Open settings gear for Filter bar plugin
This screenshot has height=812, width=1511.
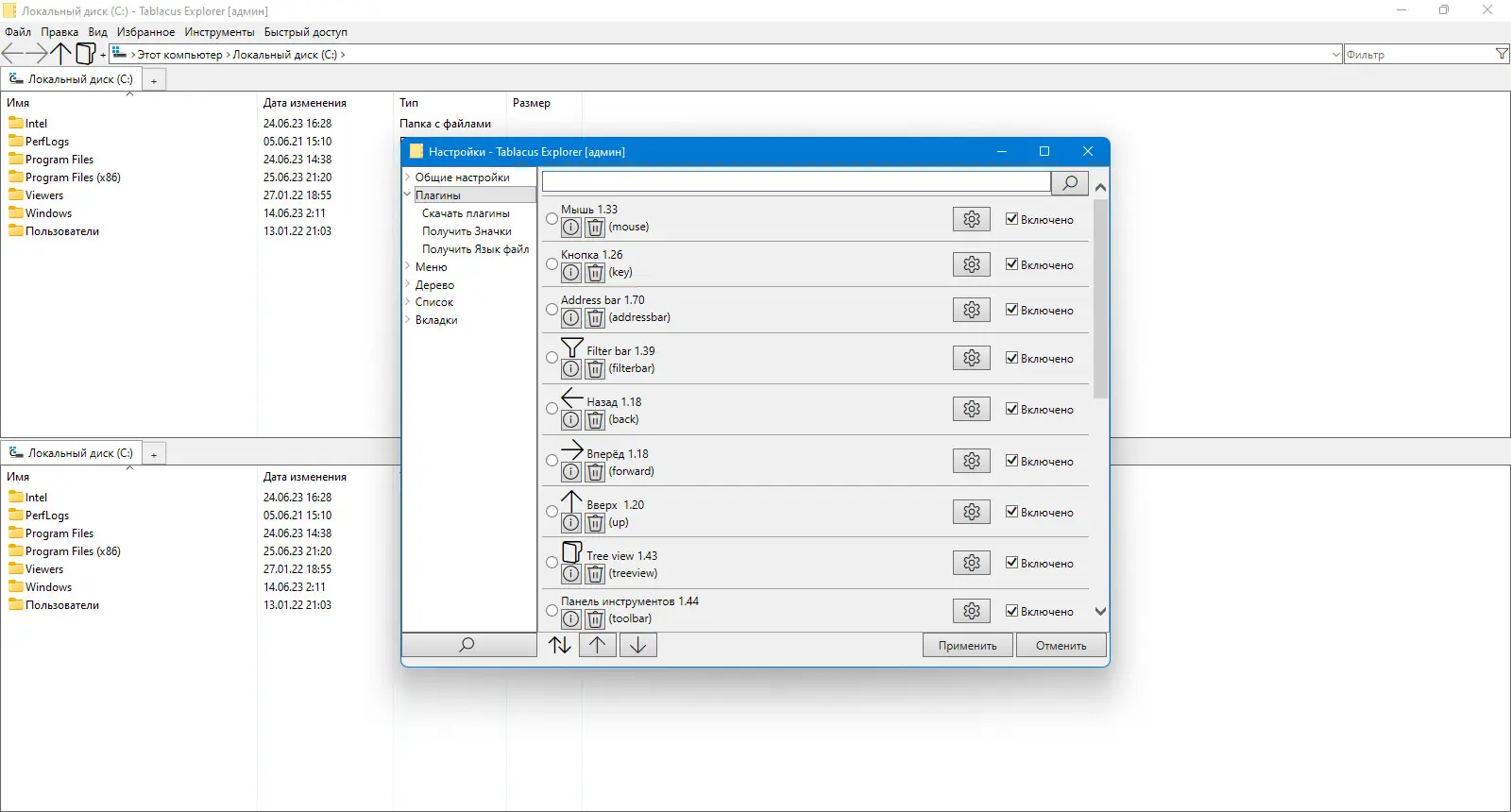[972, 358]
